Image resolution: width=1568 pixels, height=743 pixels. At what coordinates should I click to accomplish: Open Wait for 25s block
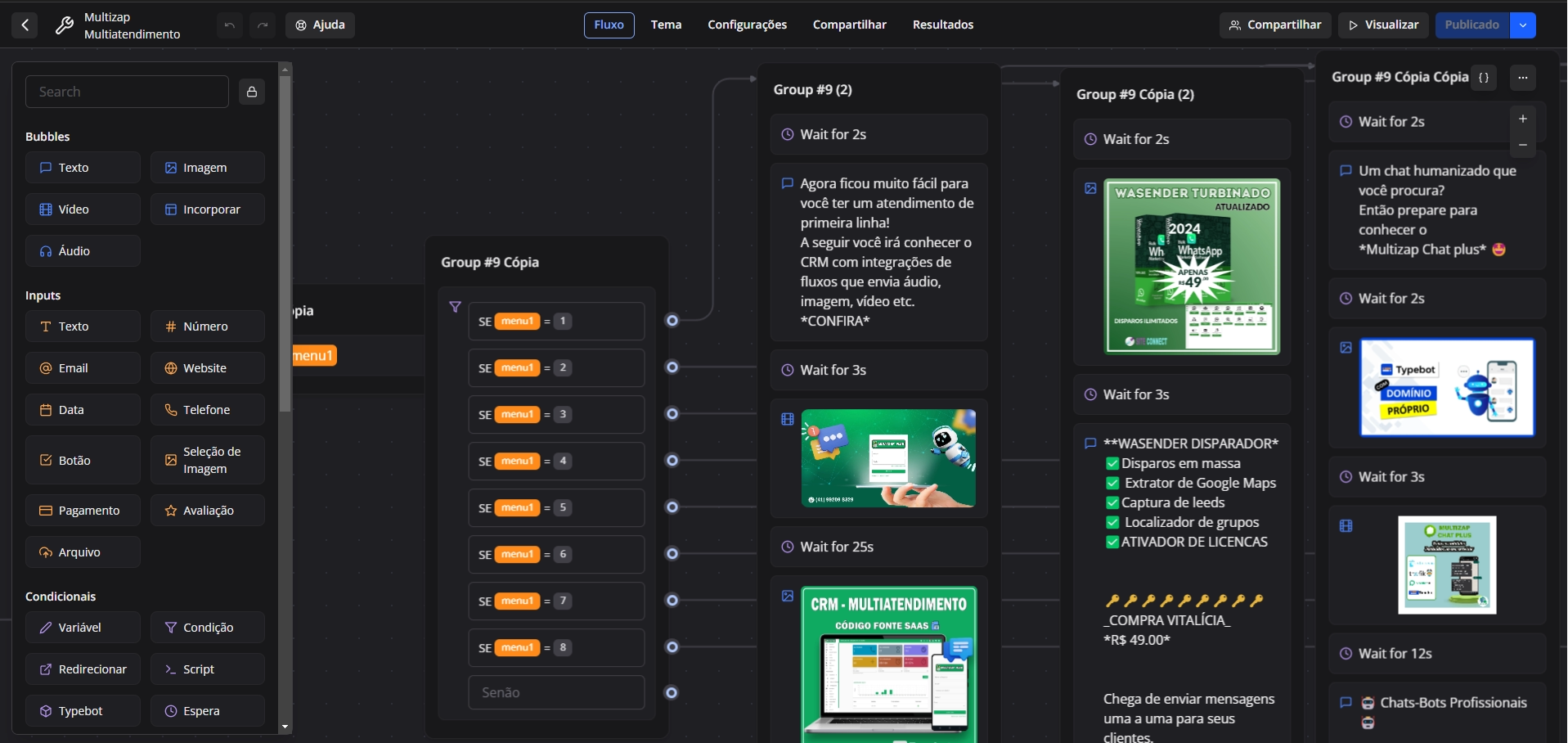pos(879,547)
